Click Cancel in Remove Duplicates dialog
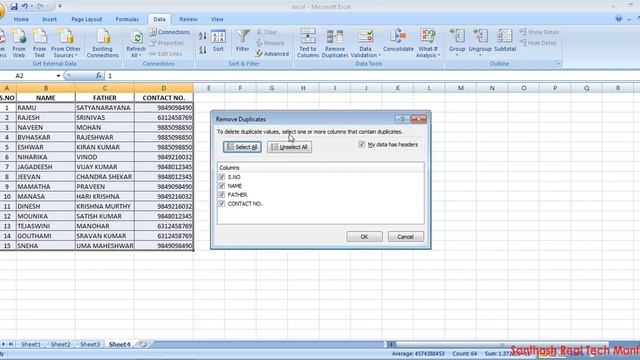Image resolution: width=640 pixels, height=360 pixels. pos(405,237)
